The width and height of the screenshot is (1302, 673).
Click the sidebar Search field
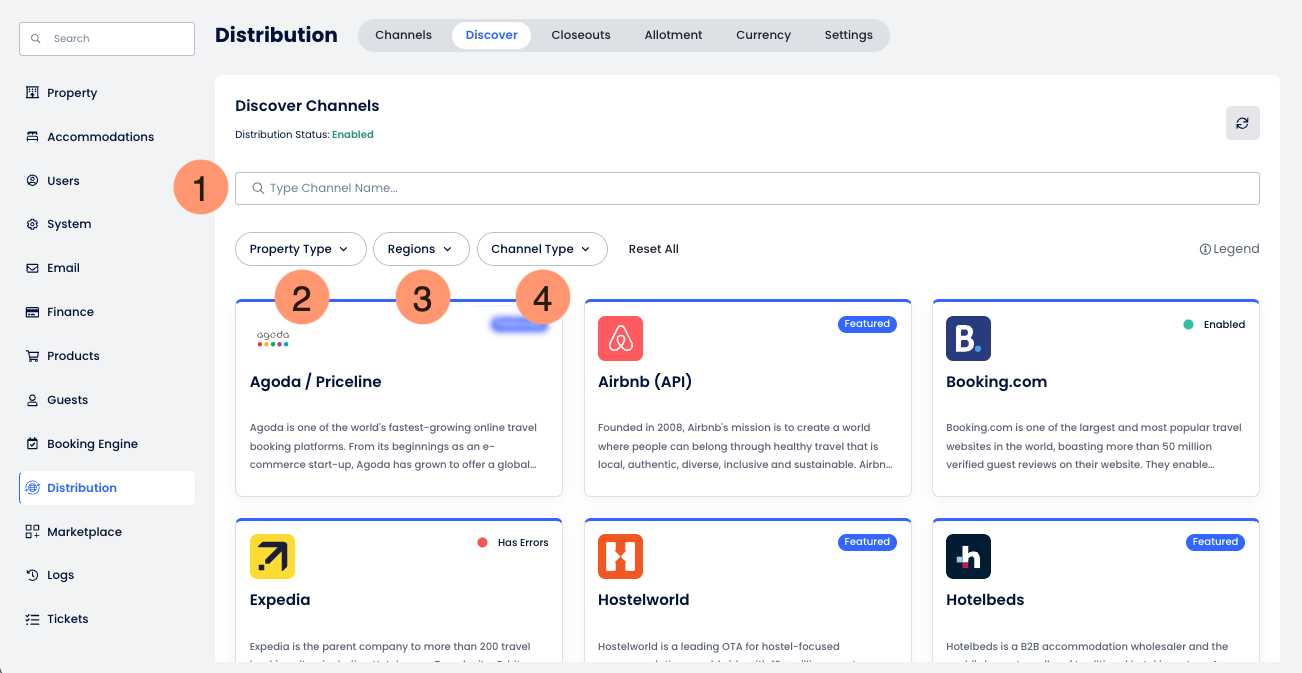click(x=107, y=39)
